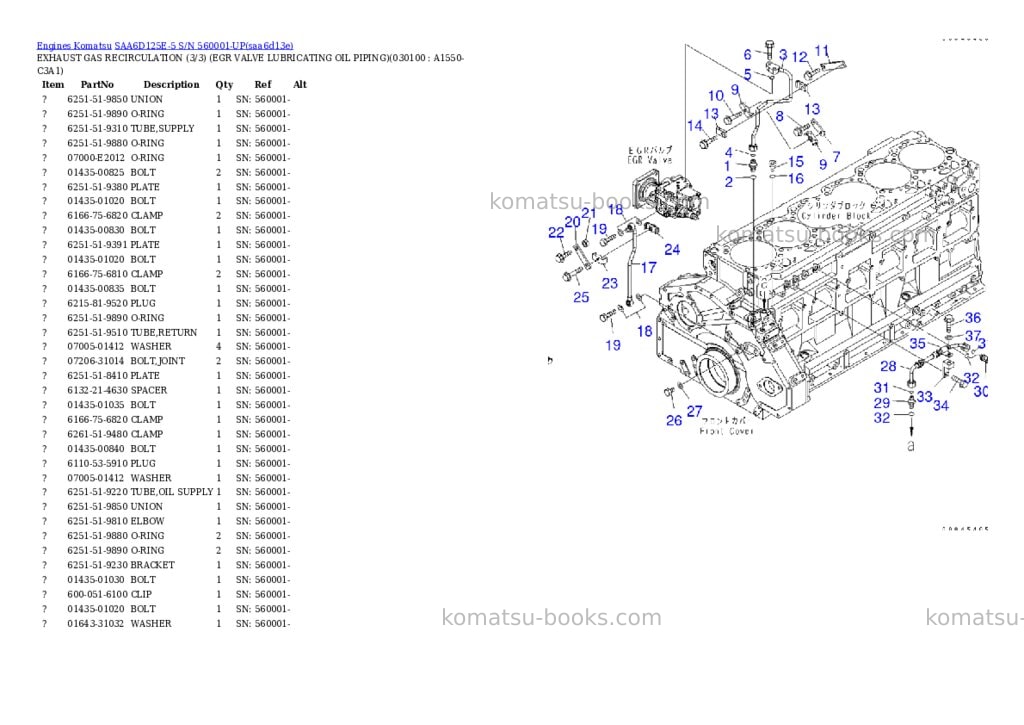
Task: Select part number 01435-01035 BOLT
Action: pyautogui.click(x=112, y=405)
